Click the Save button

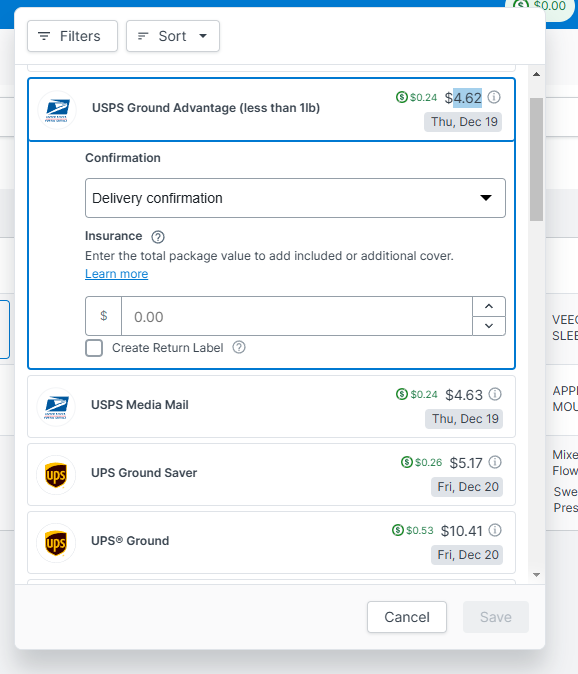click(495, 617)
